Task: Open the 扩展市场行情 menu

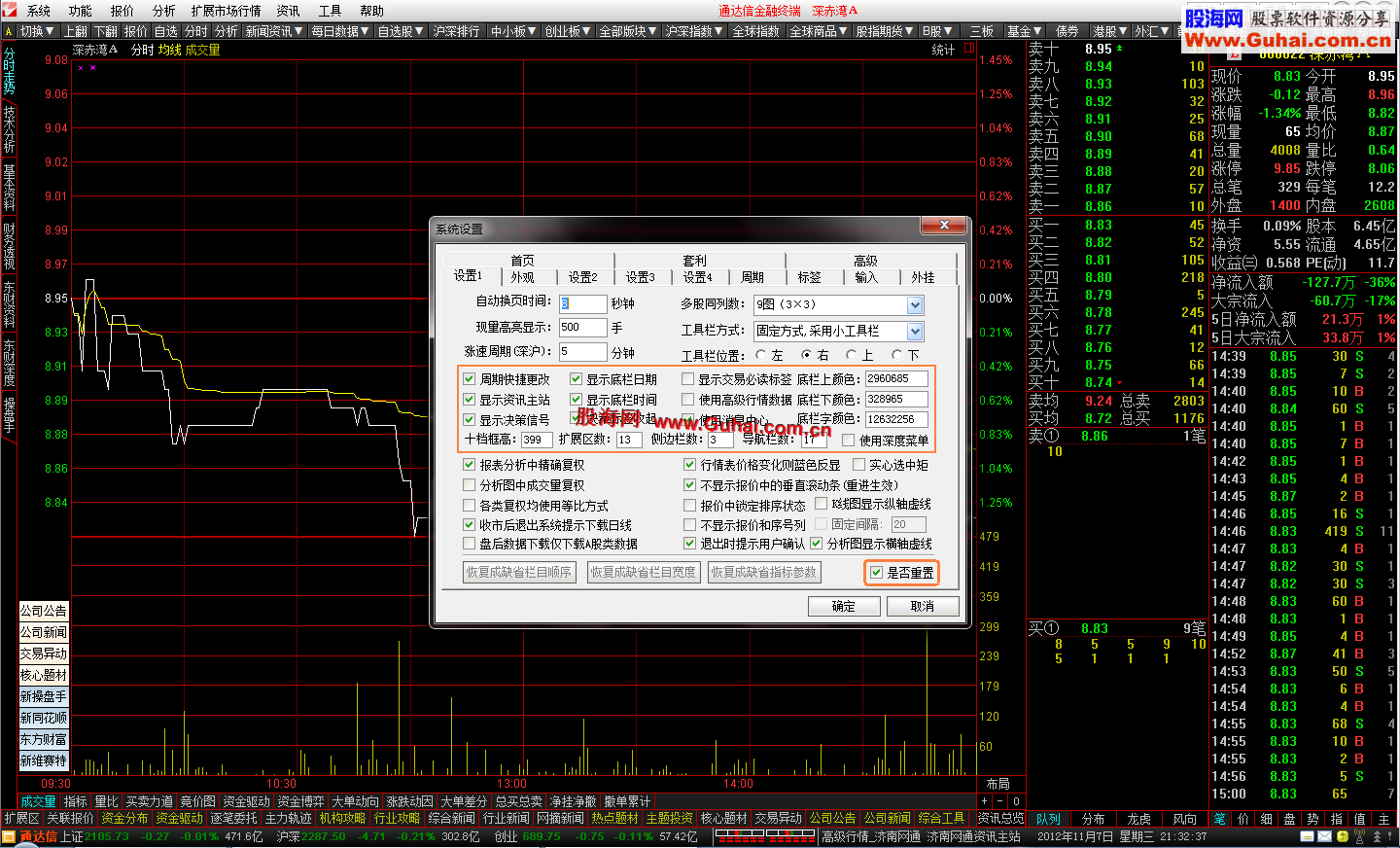Action: point(226,11)
